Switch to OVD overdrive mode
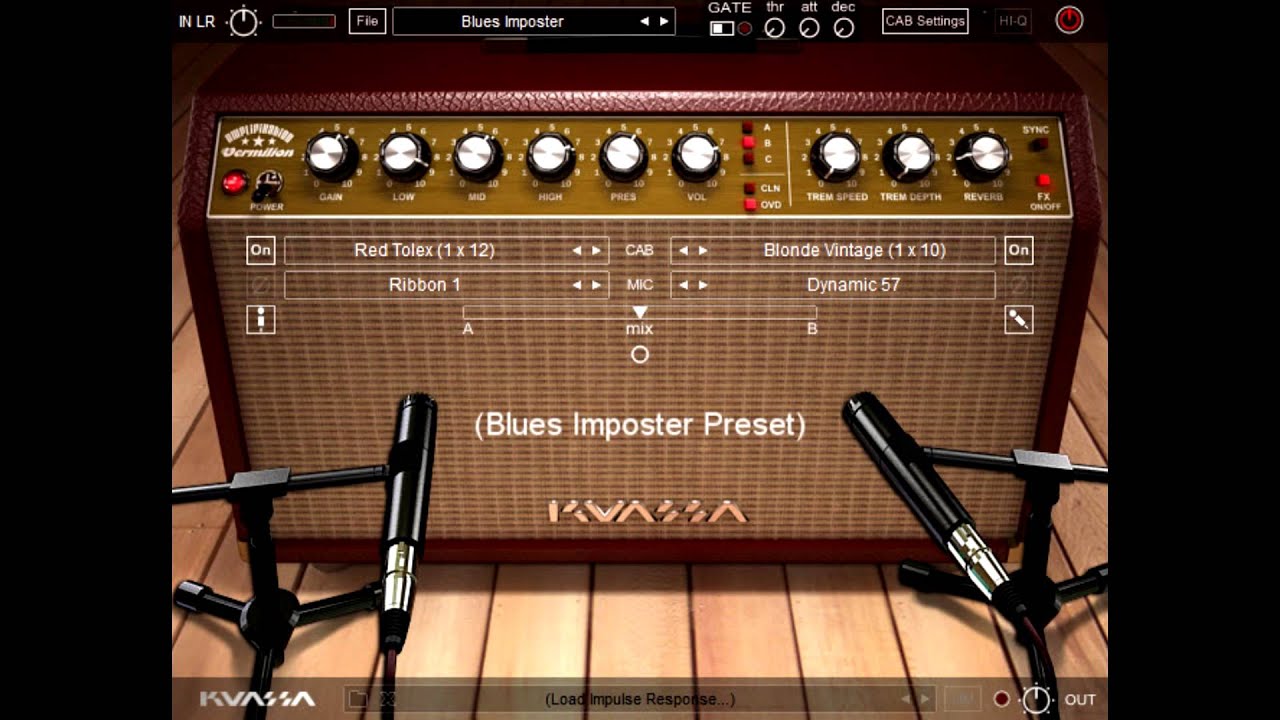 (x=749, y=205)
